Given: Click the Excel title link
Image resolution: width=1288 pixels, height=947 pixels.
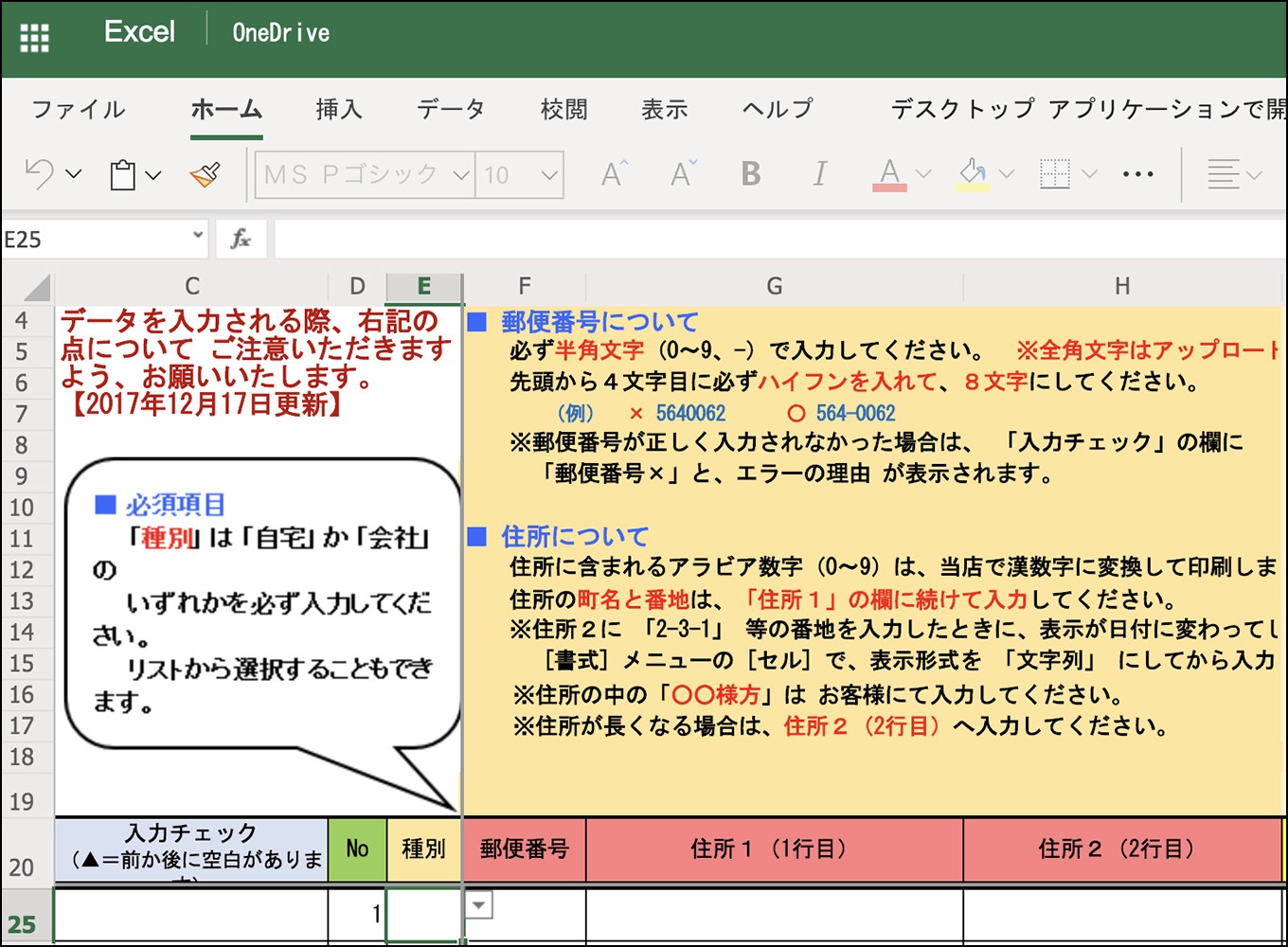Looking at the screenshot, I should point(139,31).
